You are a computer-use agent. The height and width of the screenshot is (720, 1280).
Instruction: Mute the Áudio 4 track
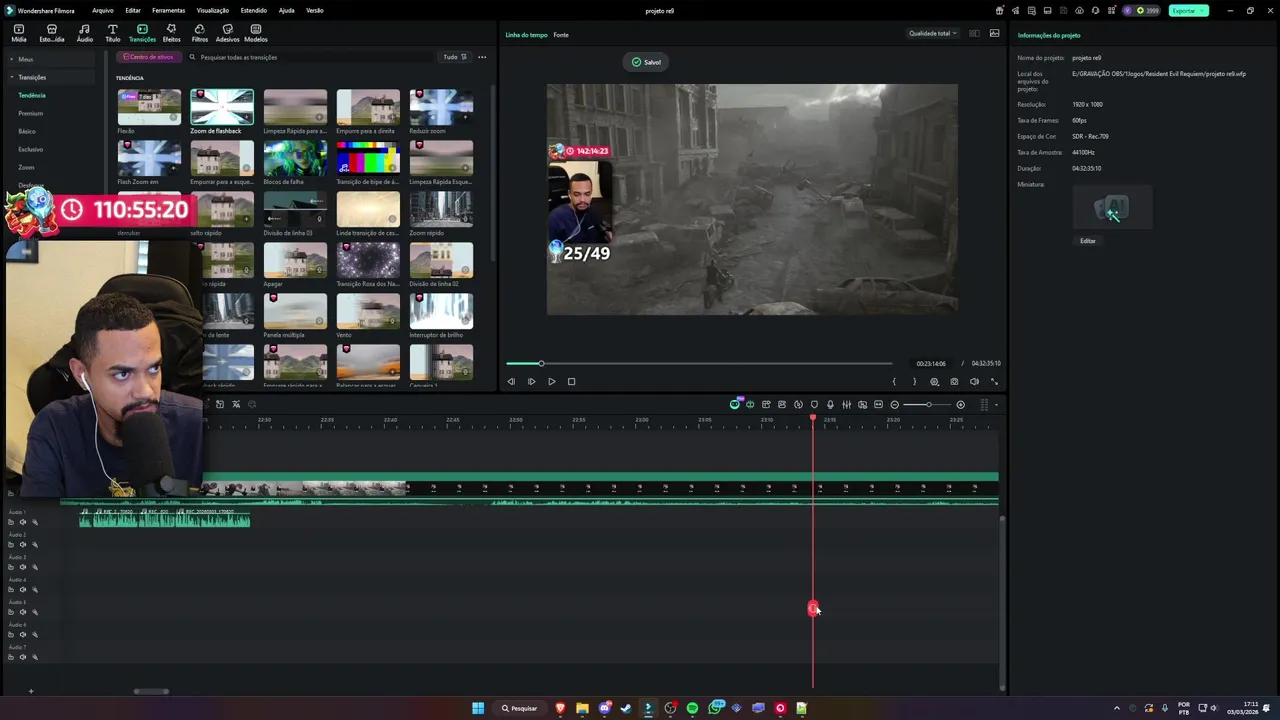(22, 590)
